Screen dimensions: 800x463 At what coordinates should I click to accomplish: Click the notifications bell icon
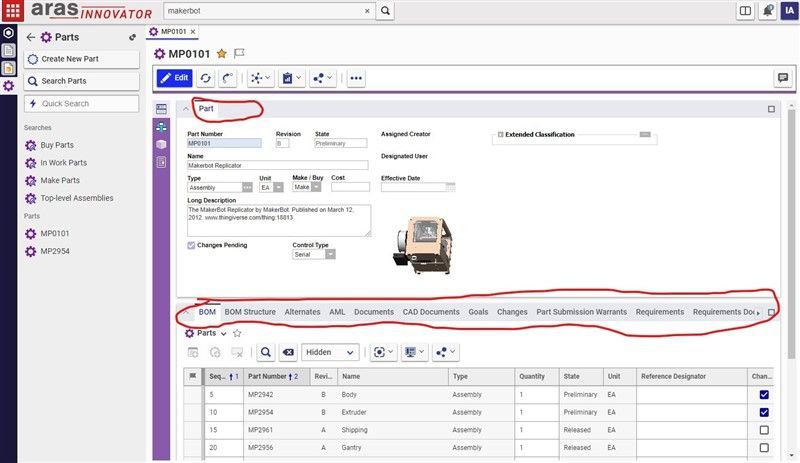tap(767, 11)
